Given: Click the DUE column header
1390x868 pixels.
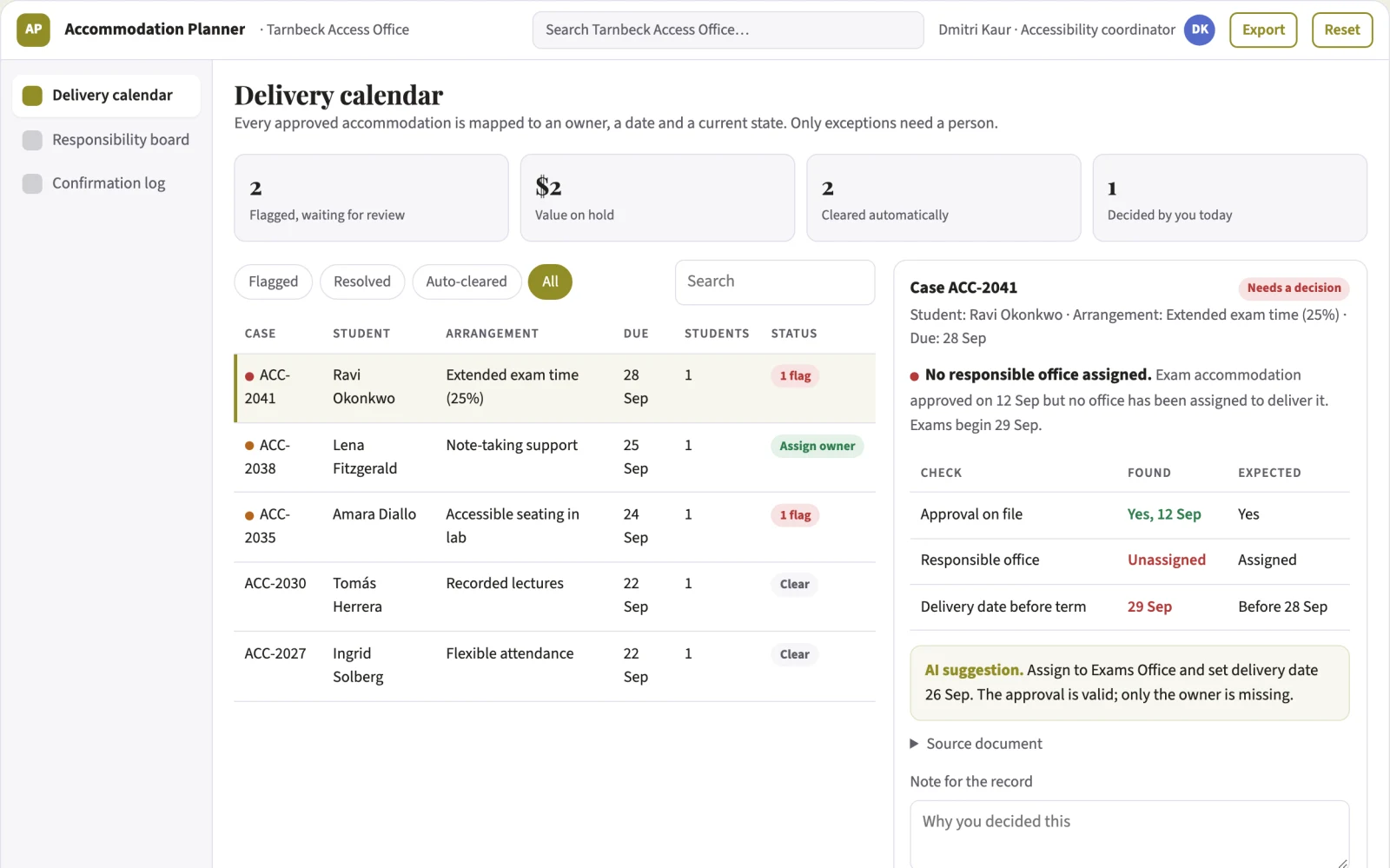Looking at the screenshot, I should coord(636,334).
